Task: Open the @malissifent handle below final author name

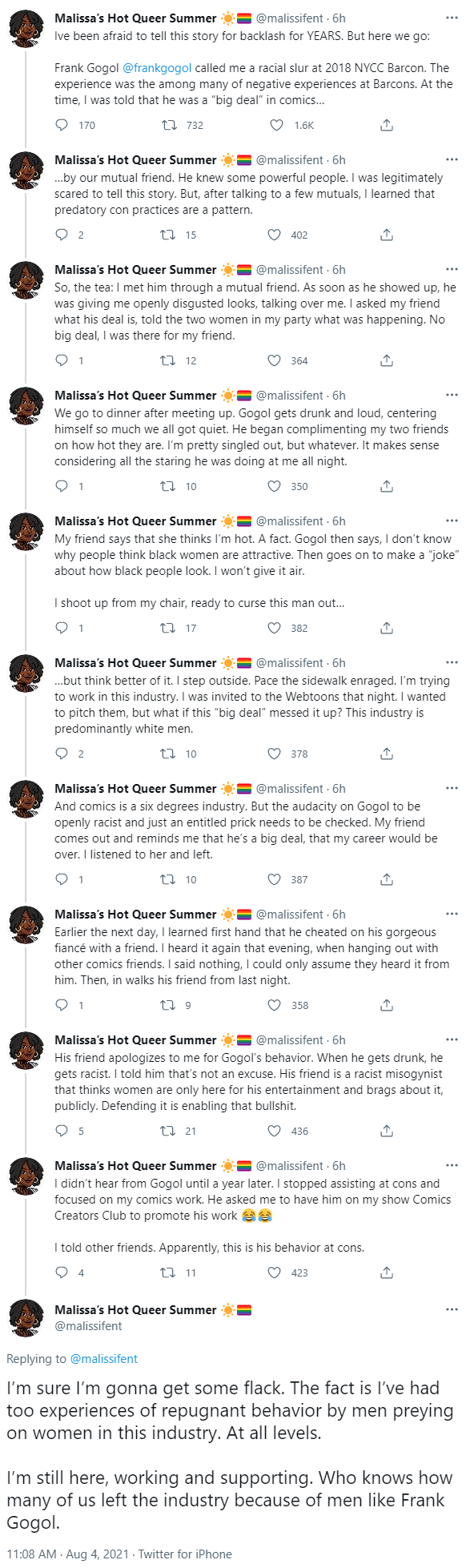Action: coord(88,1326)
